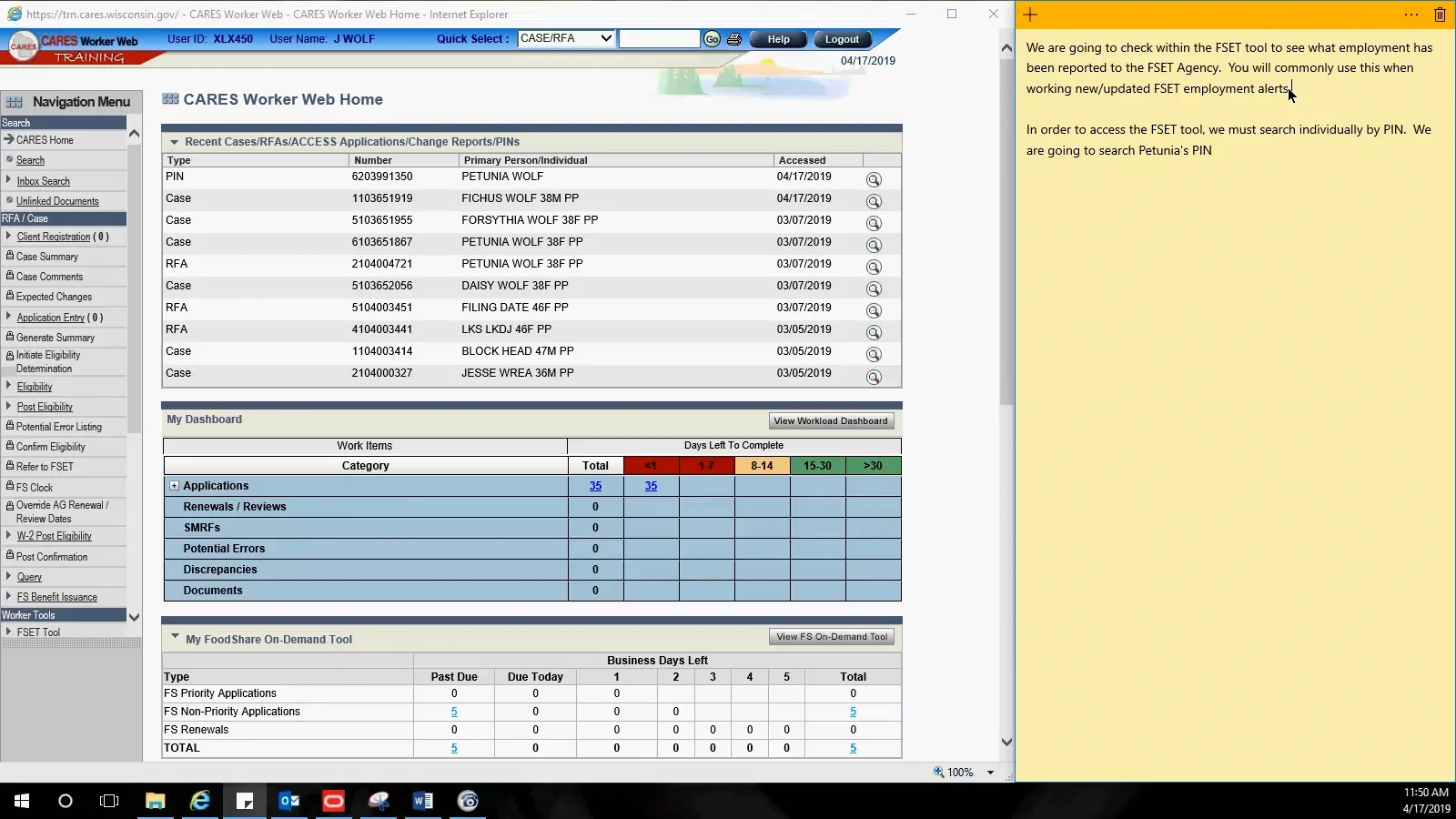Open the CASE/RFA Quick Select dropdown

click(605, 38)
